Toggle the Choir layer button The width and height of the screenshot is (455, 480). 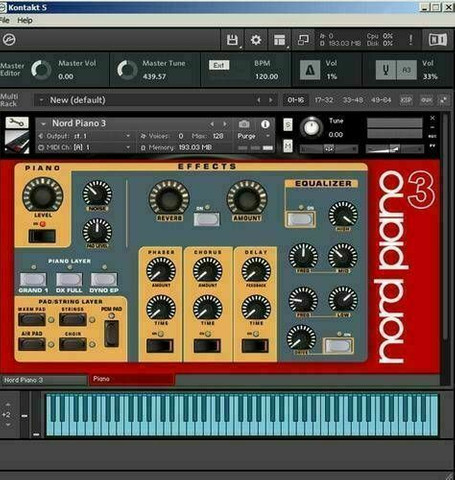73,344
